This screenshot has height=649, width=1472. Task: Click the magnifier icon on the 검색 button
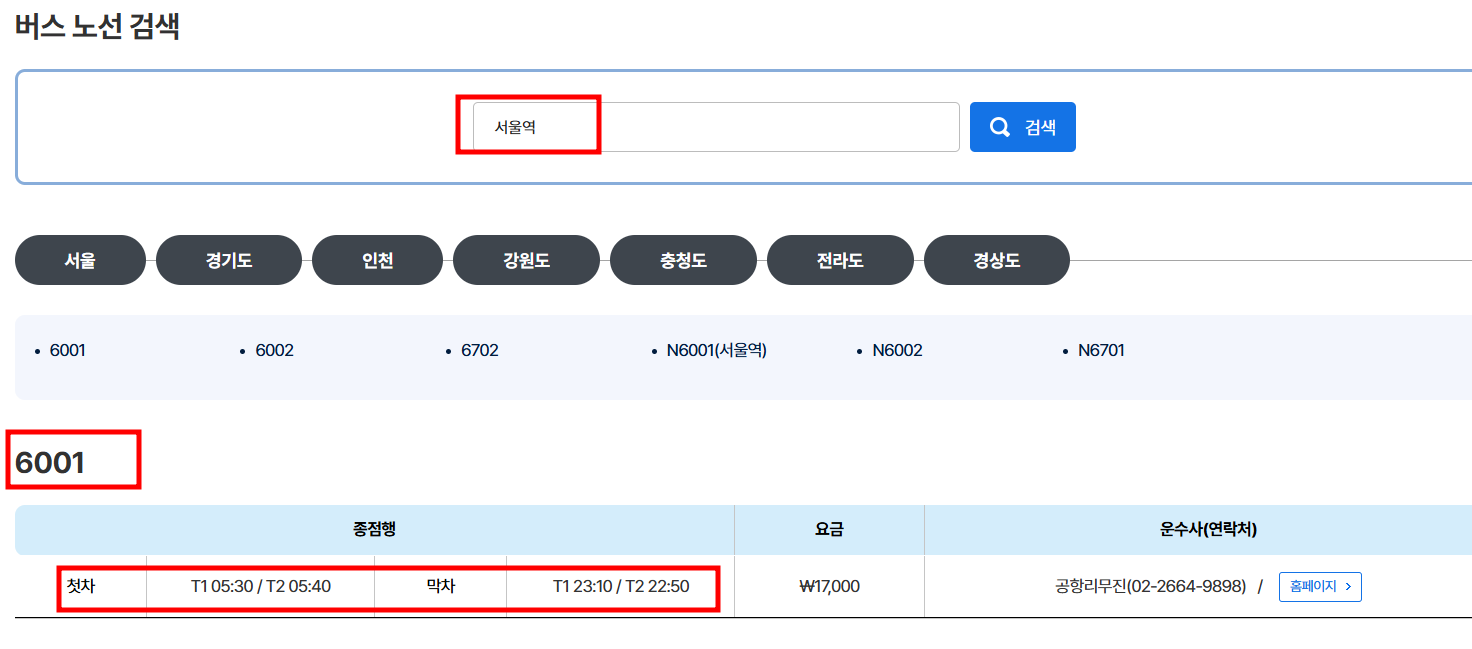click(999, 126)
